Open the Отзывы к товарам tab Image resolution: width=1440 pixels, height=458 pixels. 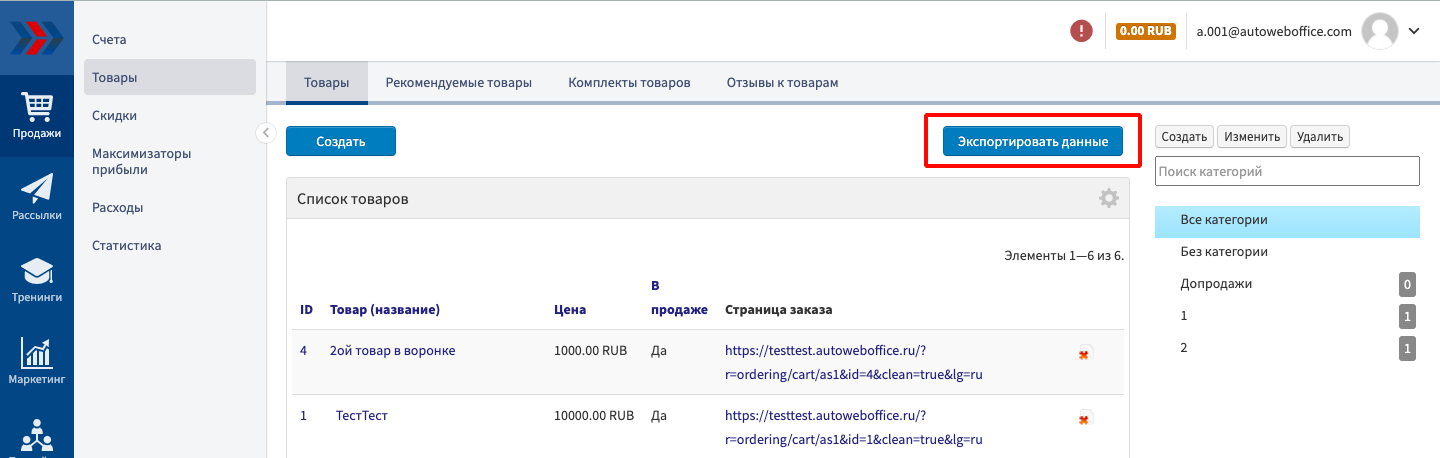(782, 83)
